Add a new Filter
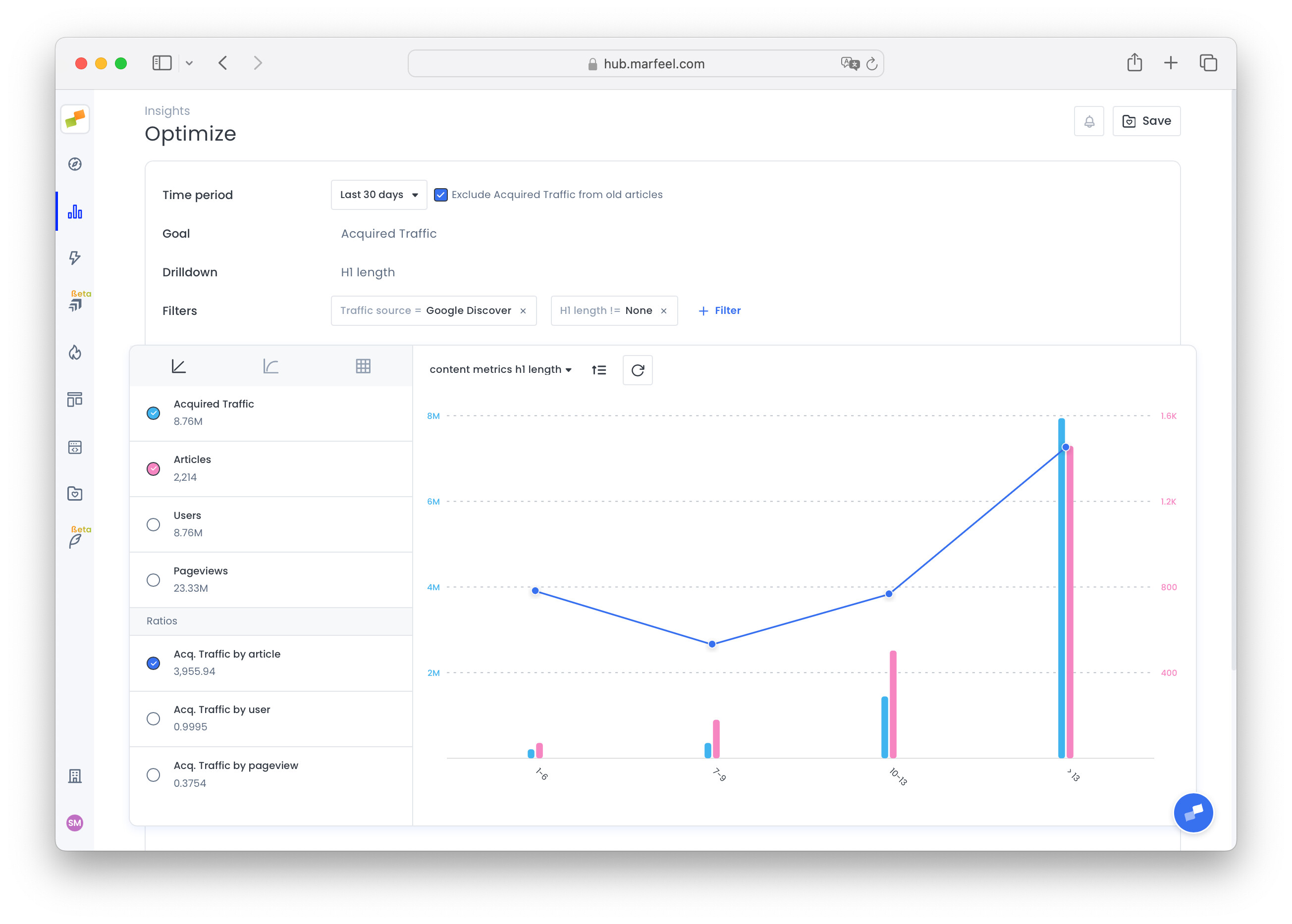Screen dimensions: 1292x924 (719, 310)
